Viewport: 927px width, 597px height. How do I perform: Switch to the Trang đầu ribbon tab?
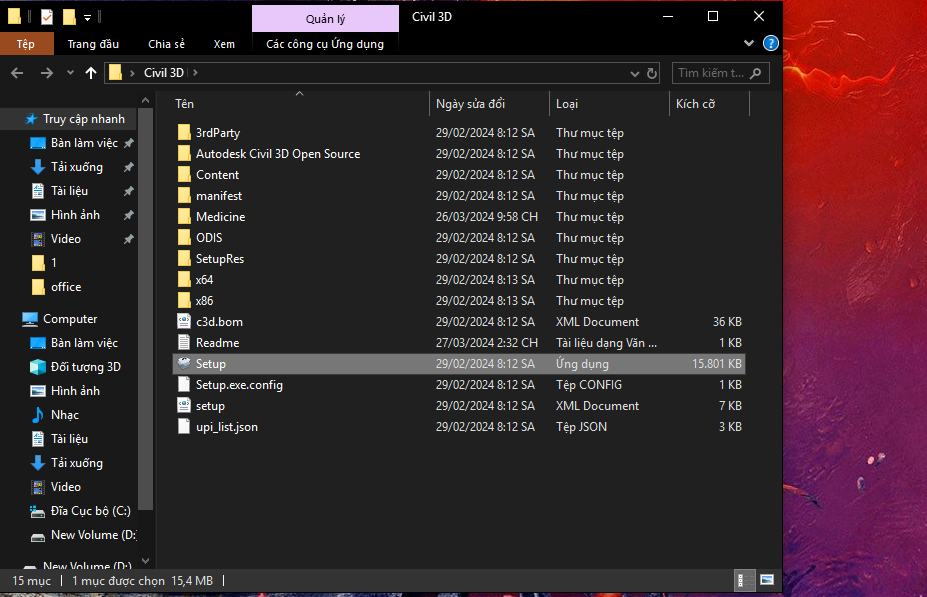[93, 44]
